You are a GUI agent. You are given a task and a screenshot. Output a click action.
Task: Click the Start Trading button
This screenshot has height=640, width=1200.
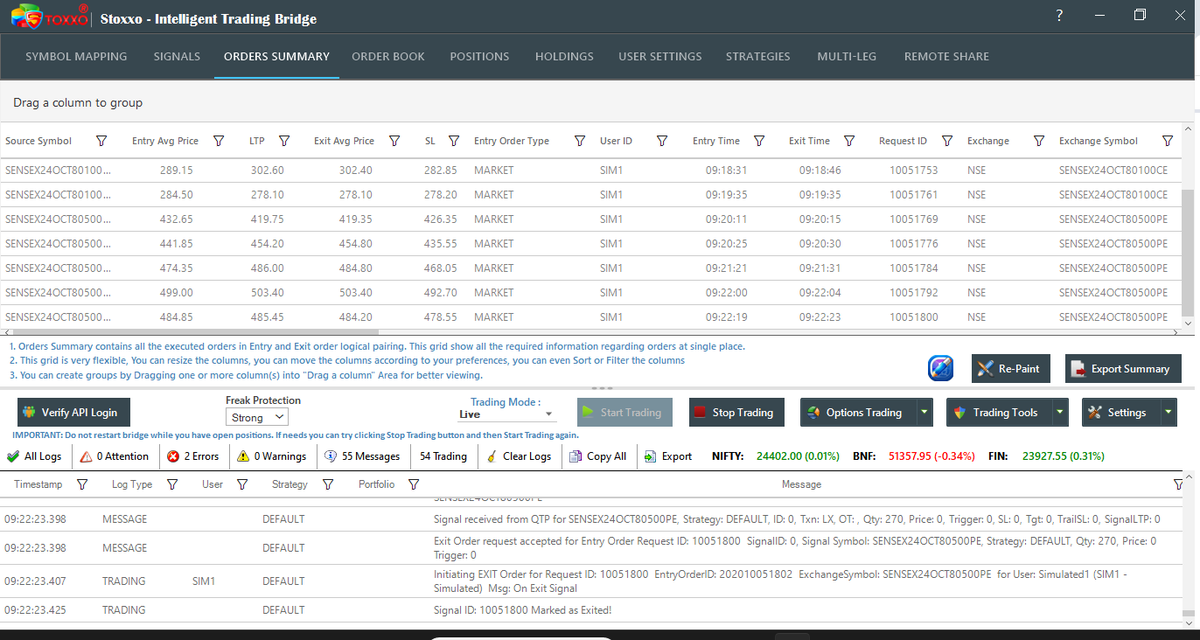624,412
